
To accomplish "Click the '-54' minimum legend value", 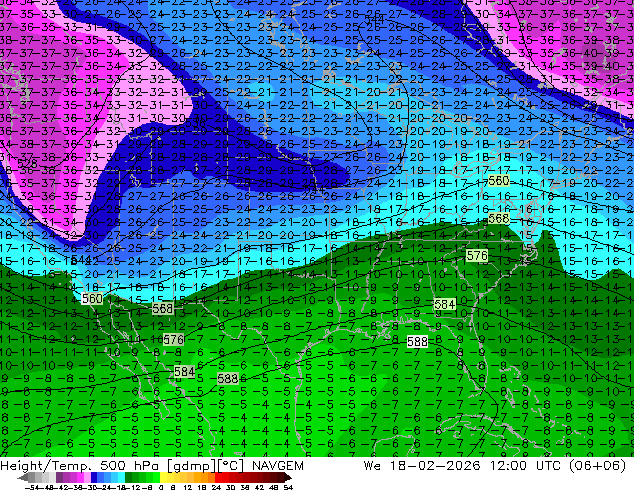I will tap(32, 487).
